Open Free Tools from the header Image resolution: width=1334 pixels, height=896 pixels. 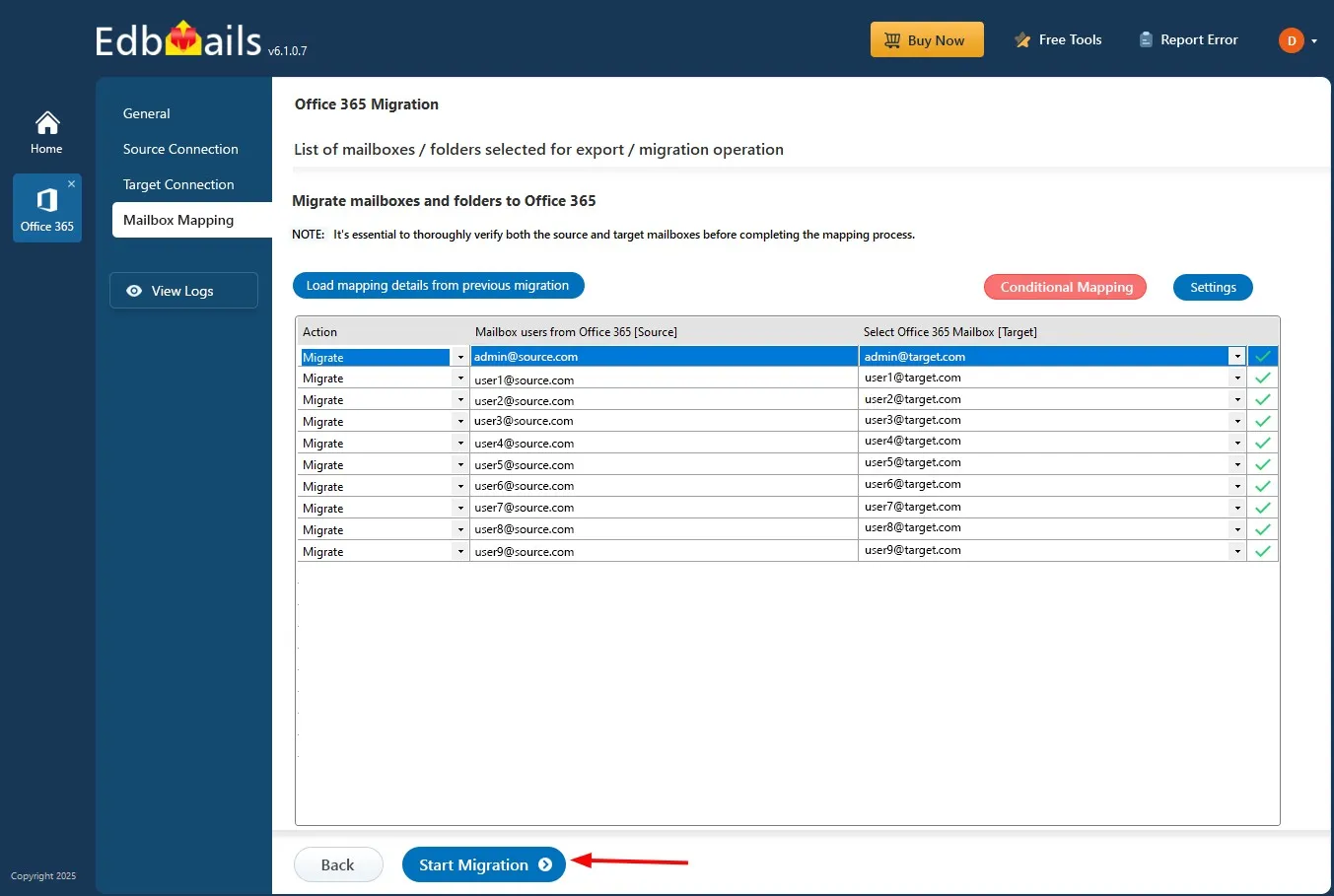(x=1058, y=40)
